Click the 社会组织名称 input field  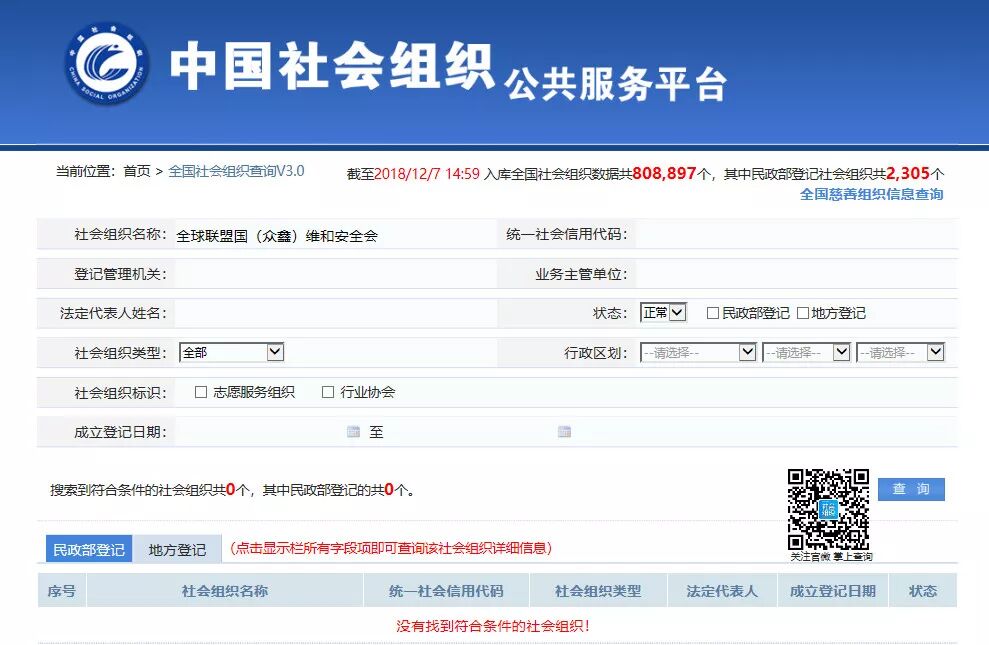tap(336, 235)
